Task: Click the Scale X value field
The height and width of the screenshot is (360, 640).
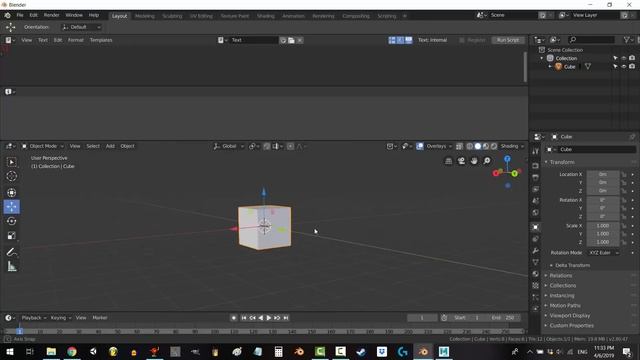Action: 603,226
